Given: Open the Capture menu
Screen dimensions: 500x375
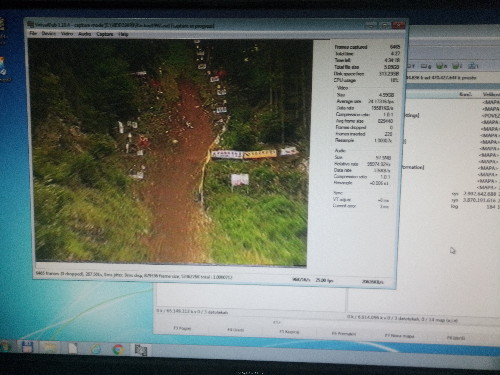Looking at the screenshot, I should point(105,34).
